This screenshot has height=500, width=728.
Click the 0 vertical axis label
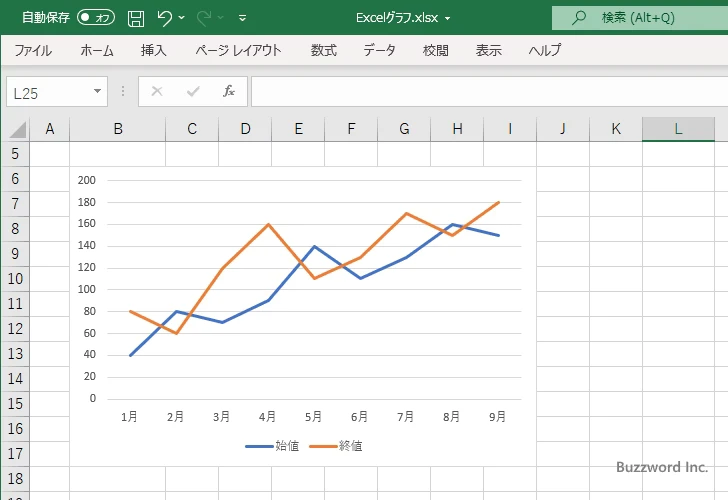pos(93,398)
